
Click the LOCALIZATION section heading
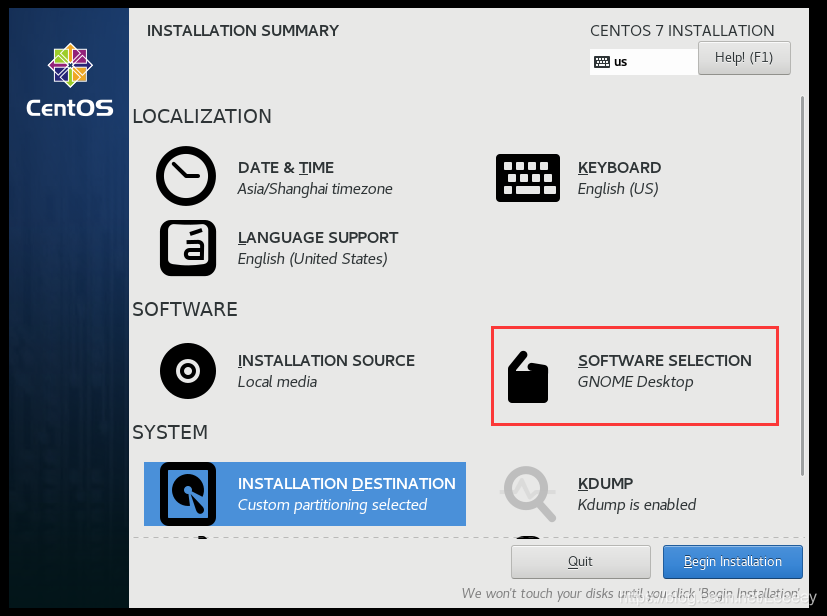point(202,117)
